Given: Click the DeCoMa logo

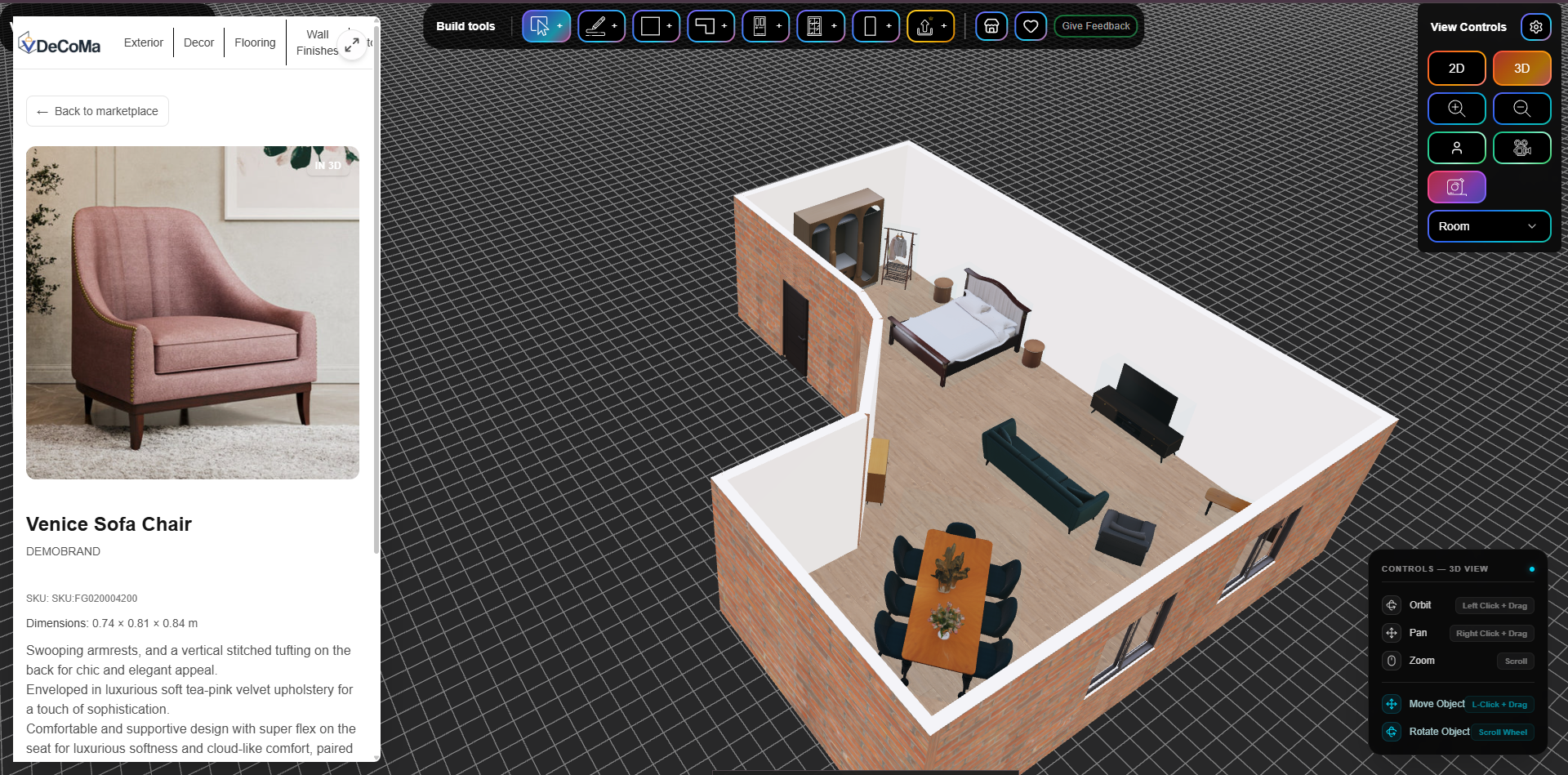Looking at the screenshot, I should coord(60,44).
